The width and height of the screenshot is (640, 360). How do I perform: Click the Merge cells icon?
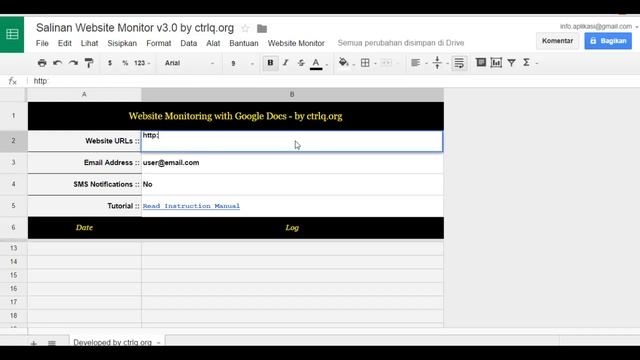coord(386,62)
